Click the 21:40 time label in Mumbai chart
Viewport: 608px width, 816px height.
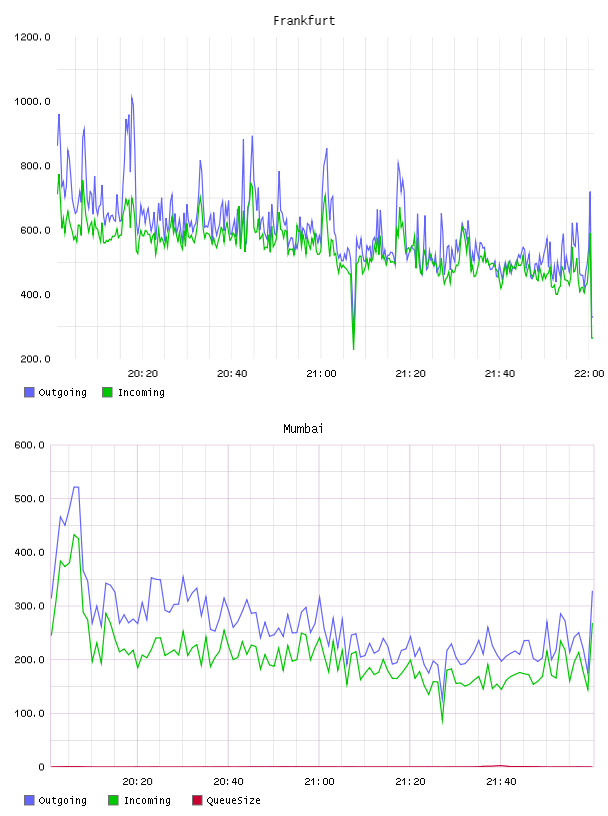click(501, 782)
